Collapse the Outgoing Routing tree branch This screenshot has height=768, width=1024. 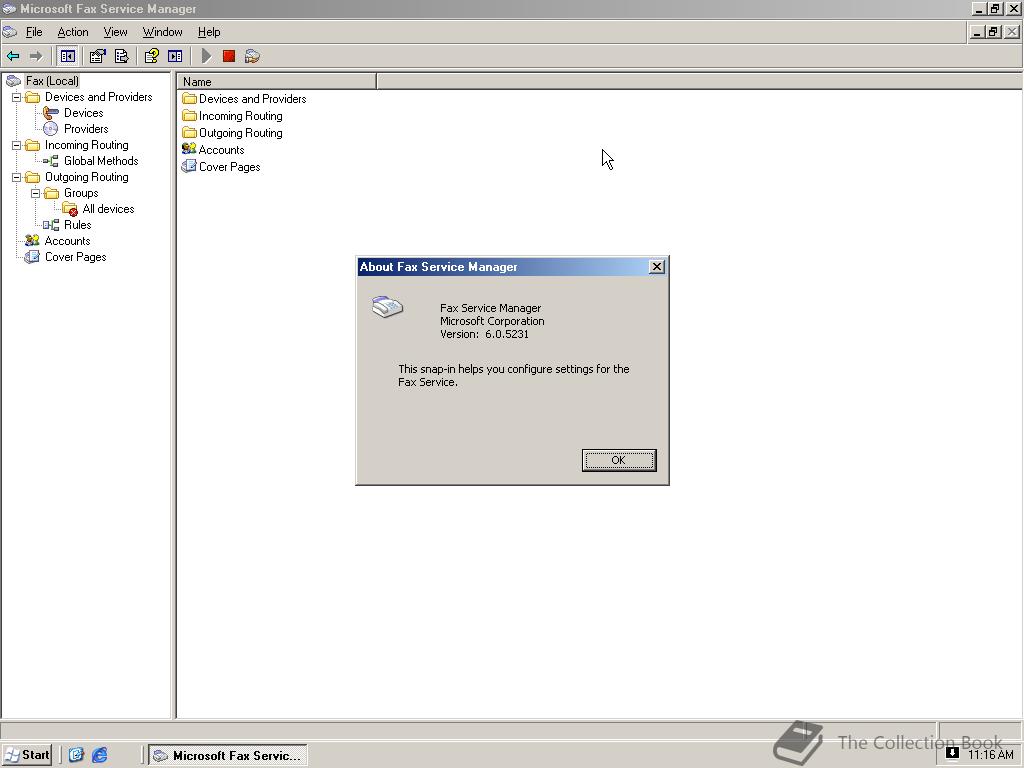(x=16, y=178)
